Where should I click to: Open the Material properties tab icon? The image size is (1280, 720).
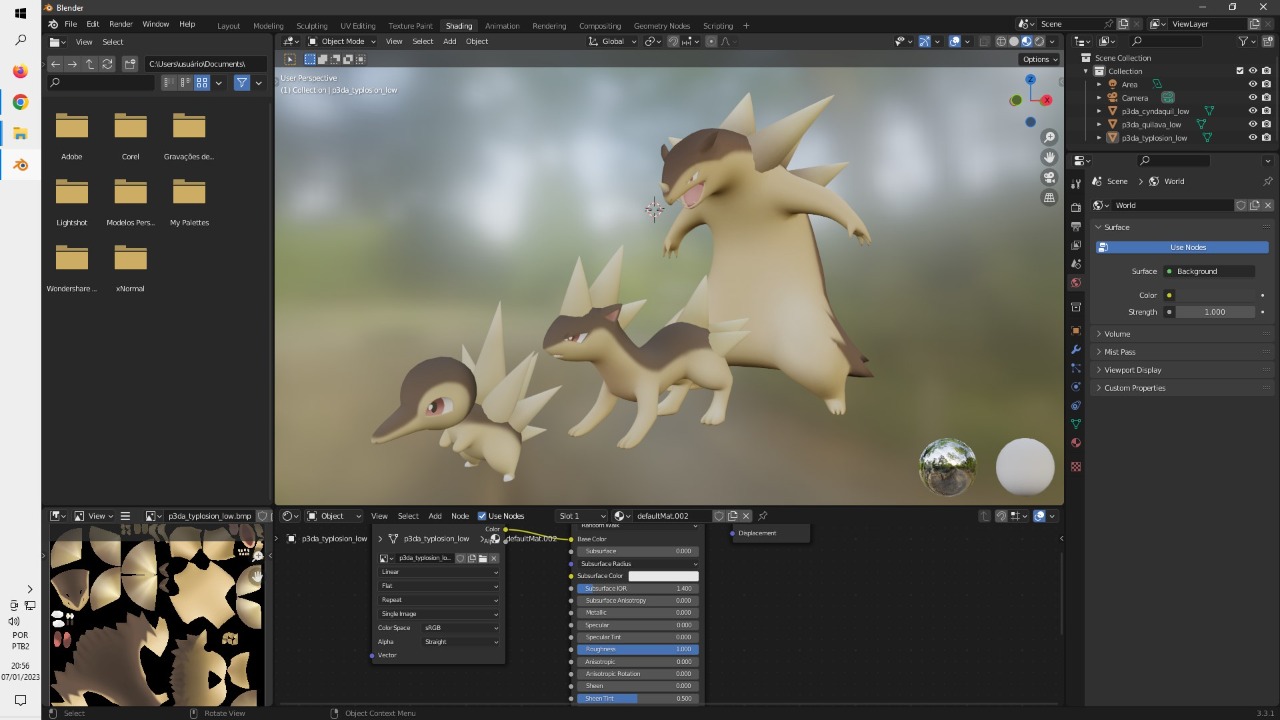point(1076,442)
